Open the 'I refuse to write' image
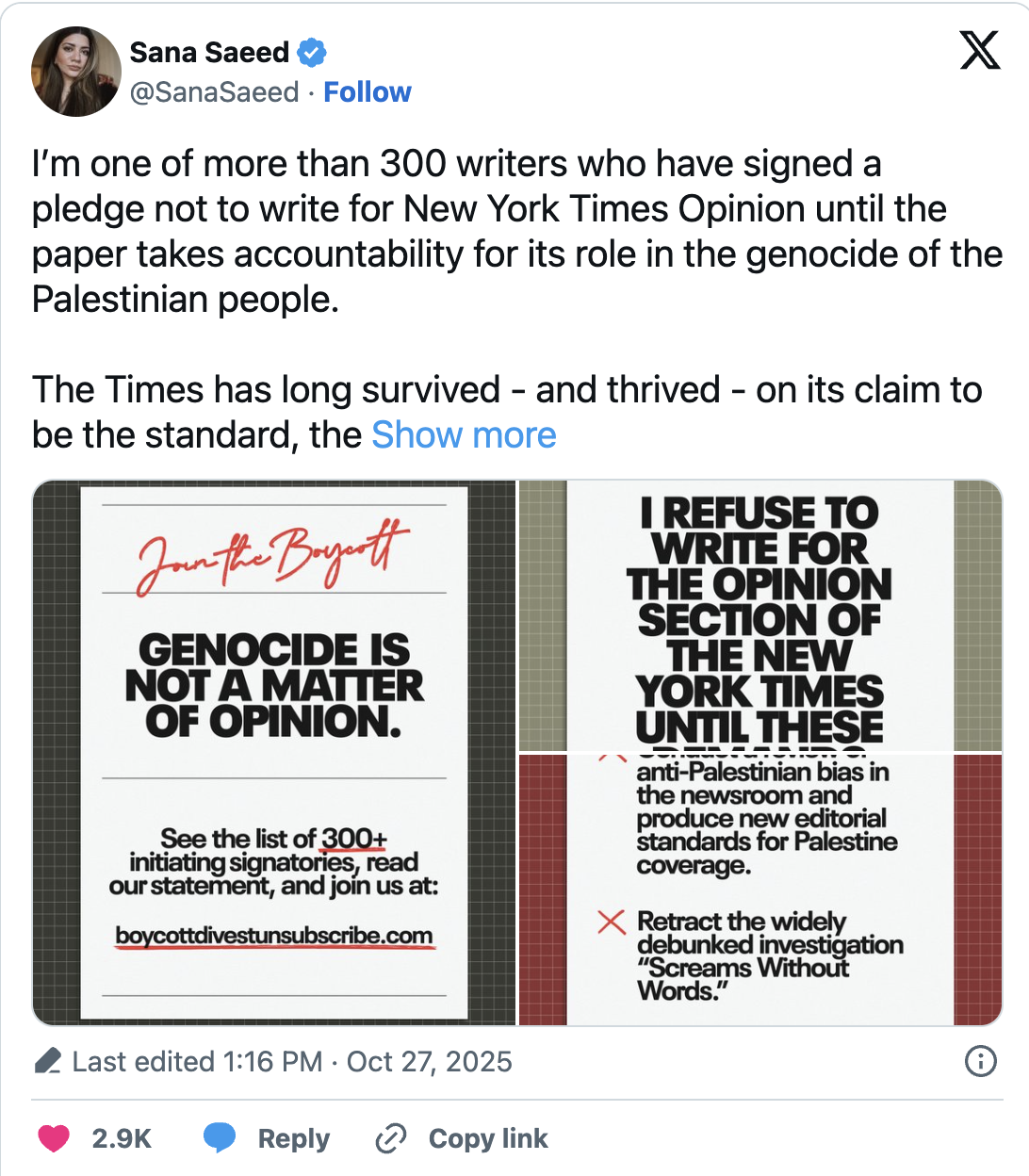 tap(759, 615)
